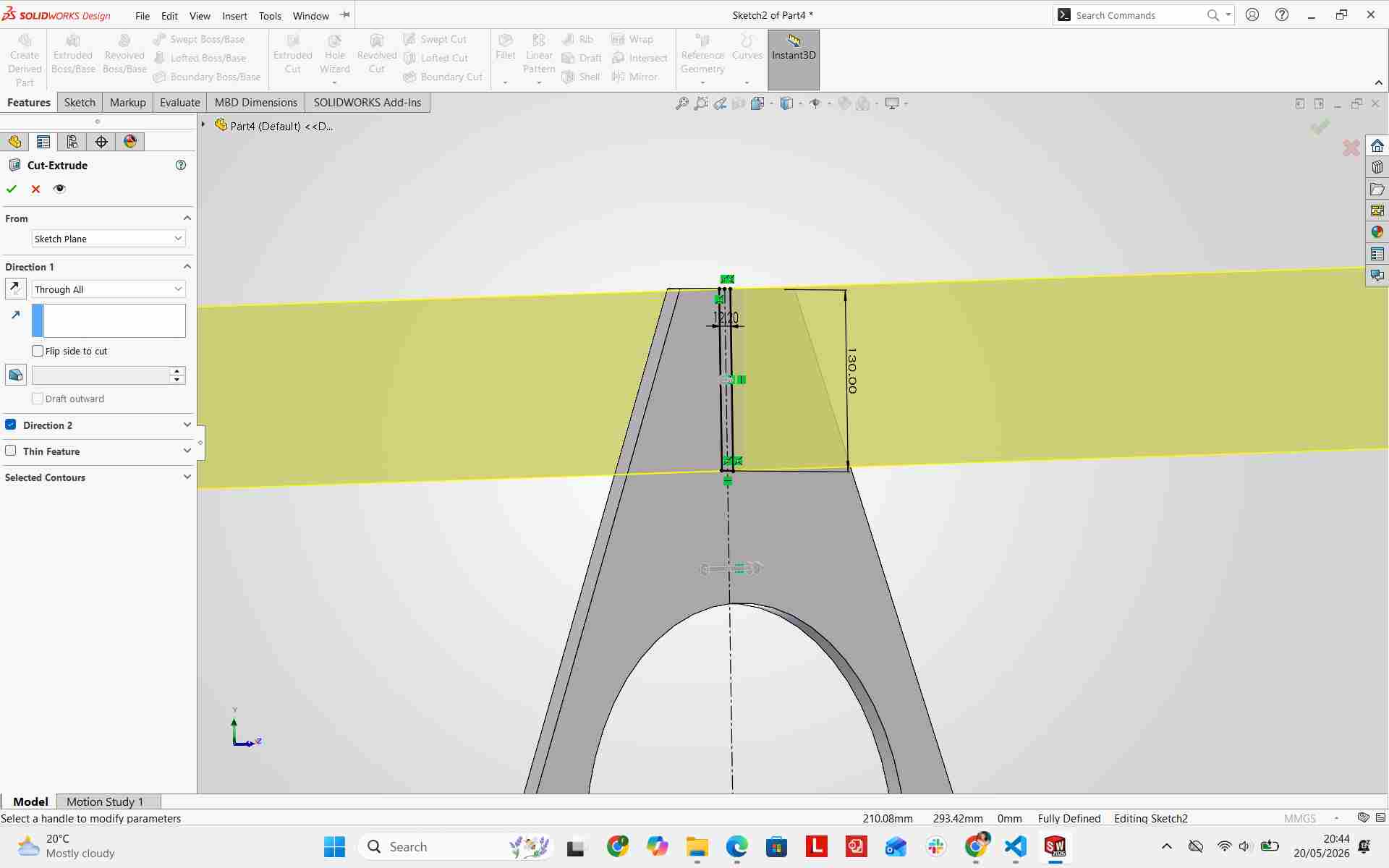Screen dimensions: 1389x868
Task: Cancel Cut-Extrude with red X
Action: [35, 189]
